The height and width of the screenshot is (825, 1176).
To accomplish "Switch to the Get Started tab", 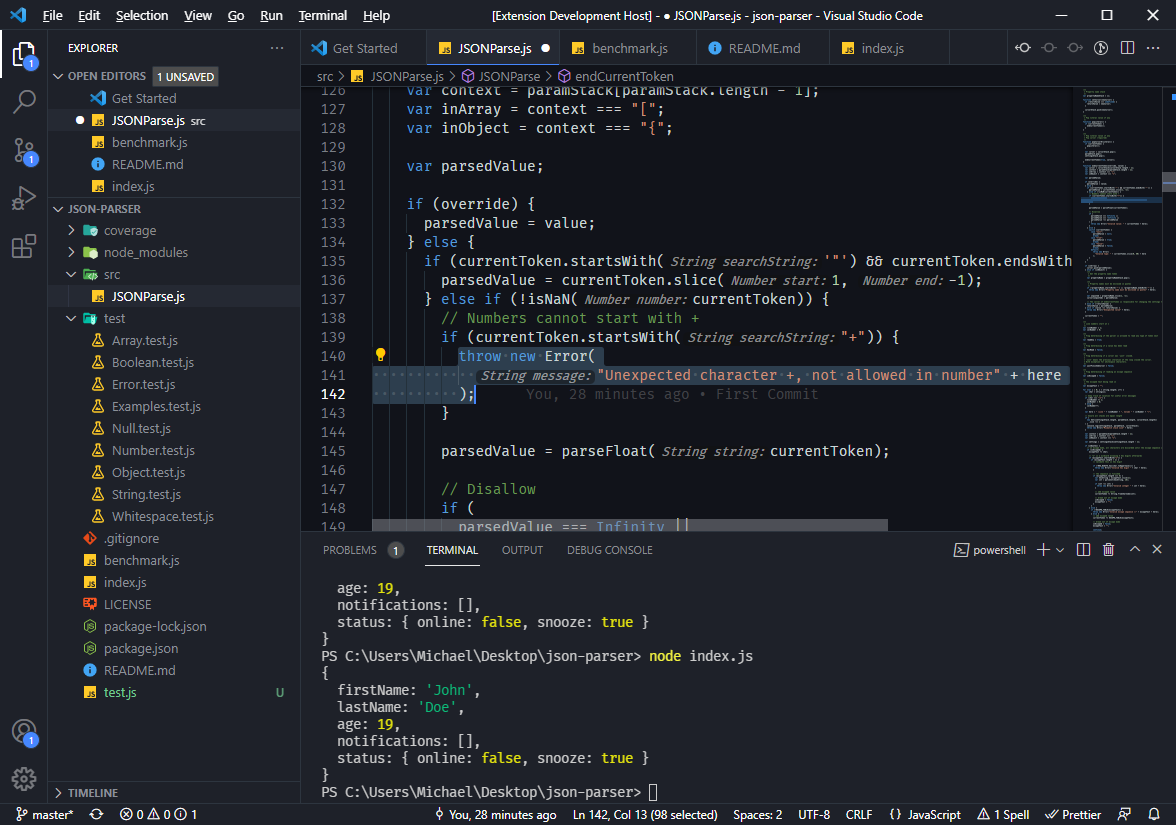I will (364, 48).
